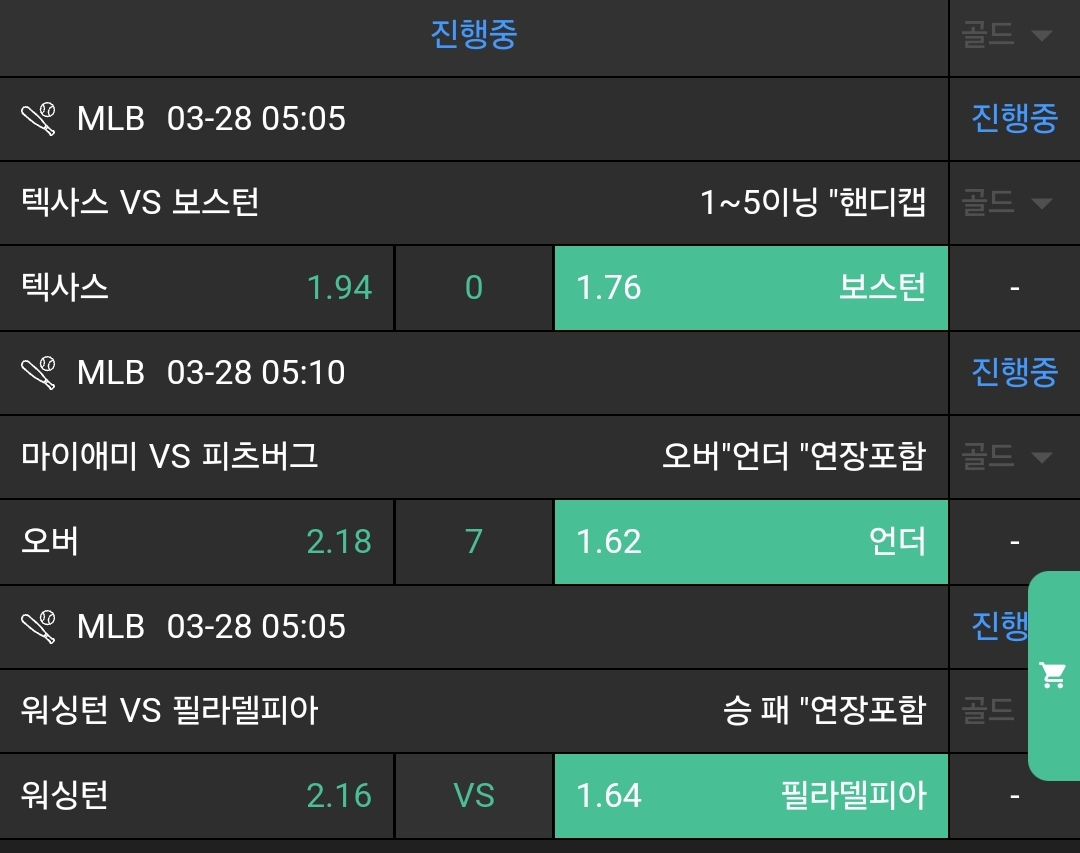Screen dimensions: 1080x853
Task: Select 워싱턴 bet at 2.16 odds
Action: 197,796
